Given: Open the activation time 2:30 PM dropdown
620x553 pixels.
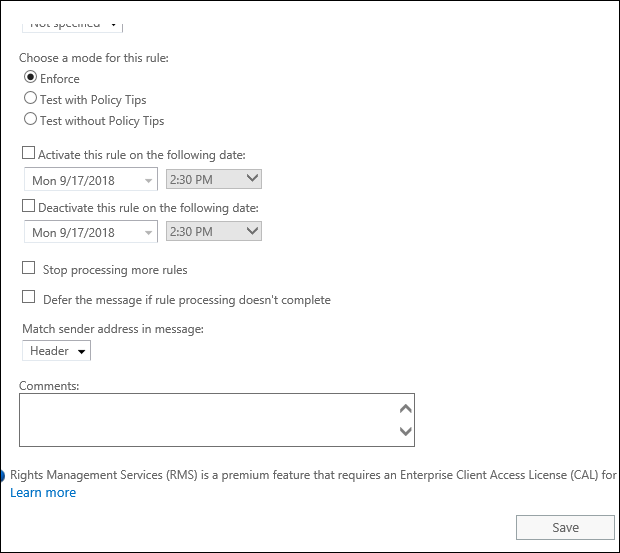Looking at the screenshot, I should [214, 179].
